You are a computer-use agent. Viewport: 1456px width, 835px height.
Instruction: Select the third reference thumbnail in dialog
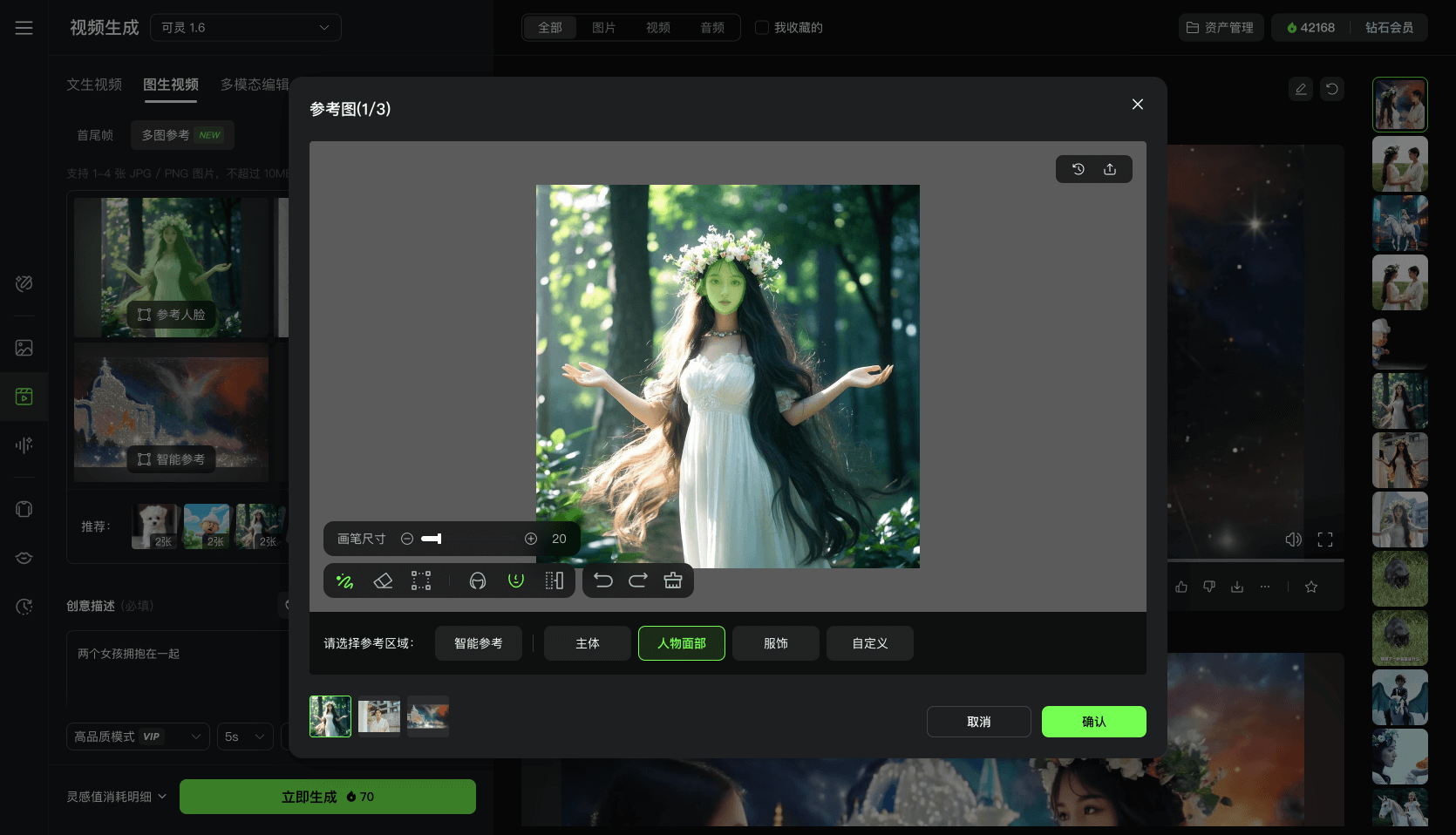pos(428,716)
